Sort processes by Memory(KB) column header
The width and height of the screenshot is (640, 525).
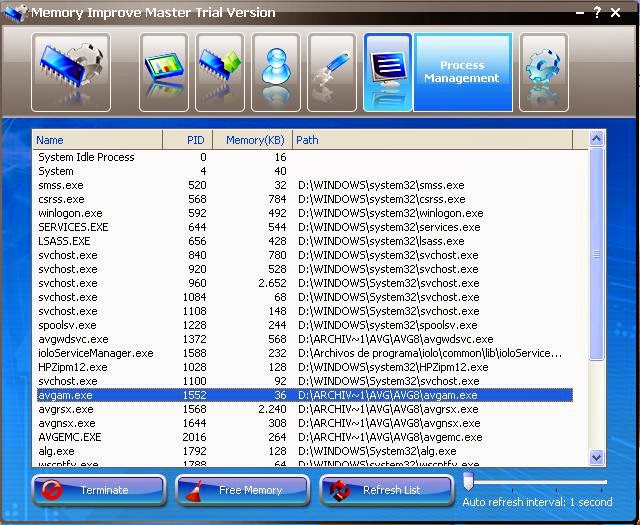coord(253,140)
